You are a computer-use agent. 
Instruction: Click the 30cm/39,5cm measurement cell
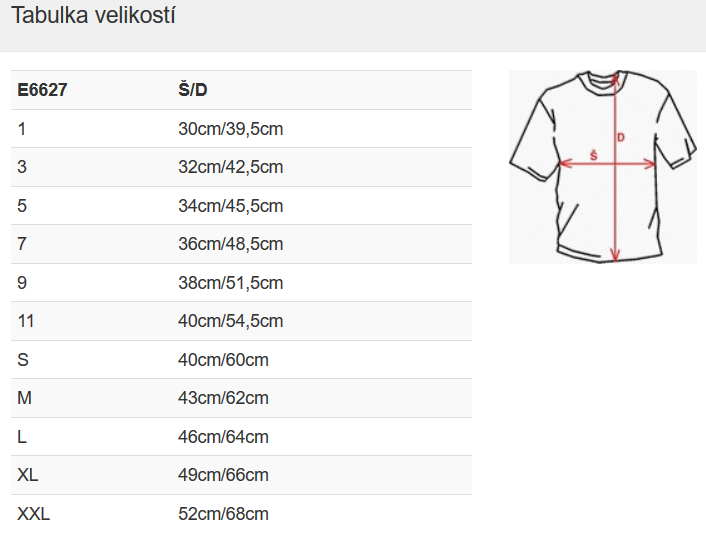click(x=230, y=129)
